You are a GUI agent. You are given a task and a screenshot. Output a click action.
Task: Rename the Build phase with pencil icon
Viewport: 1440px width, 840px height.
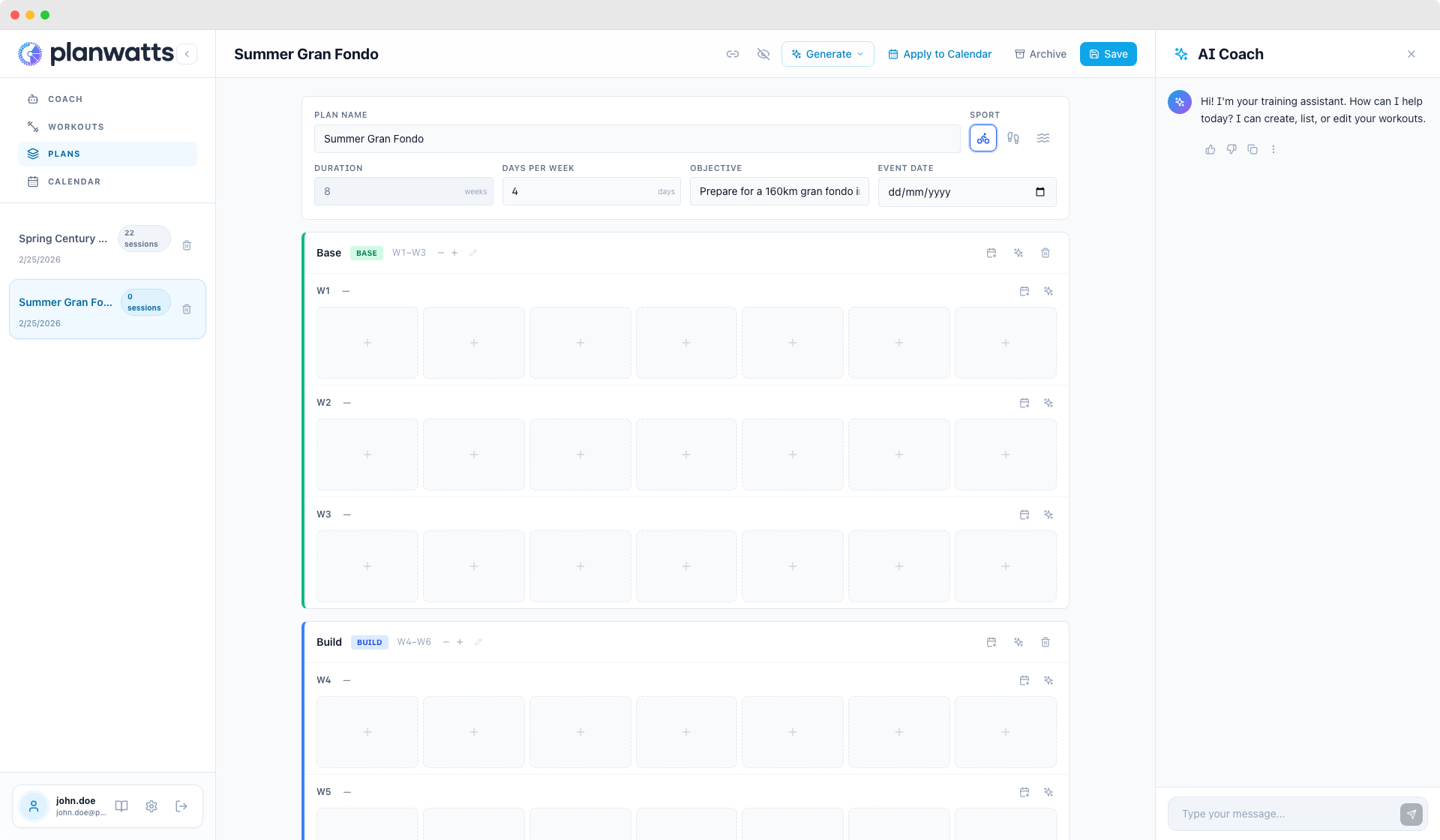click(x=478, y=642)
